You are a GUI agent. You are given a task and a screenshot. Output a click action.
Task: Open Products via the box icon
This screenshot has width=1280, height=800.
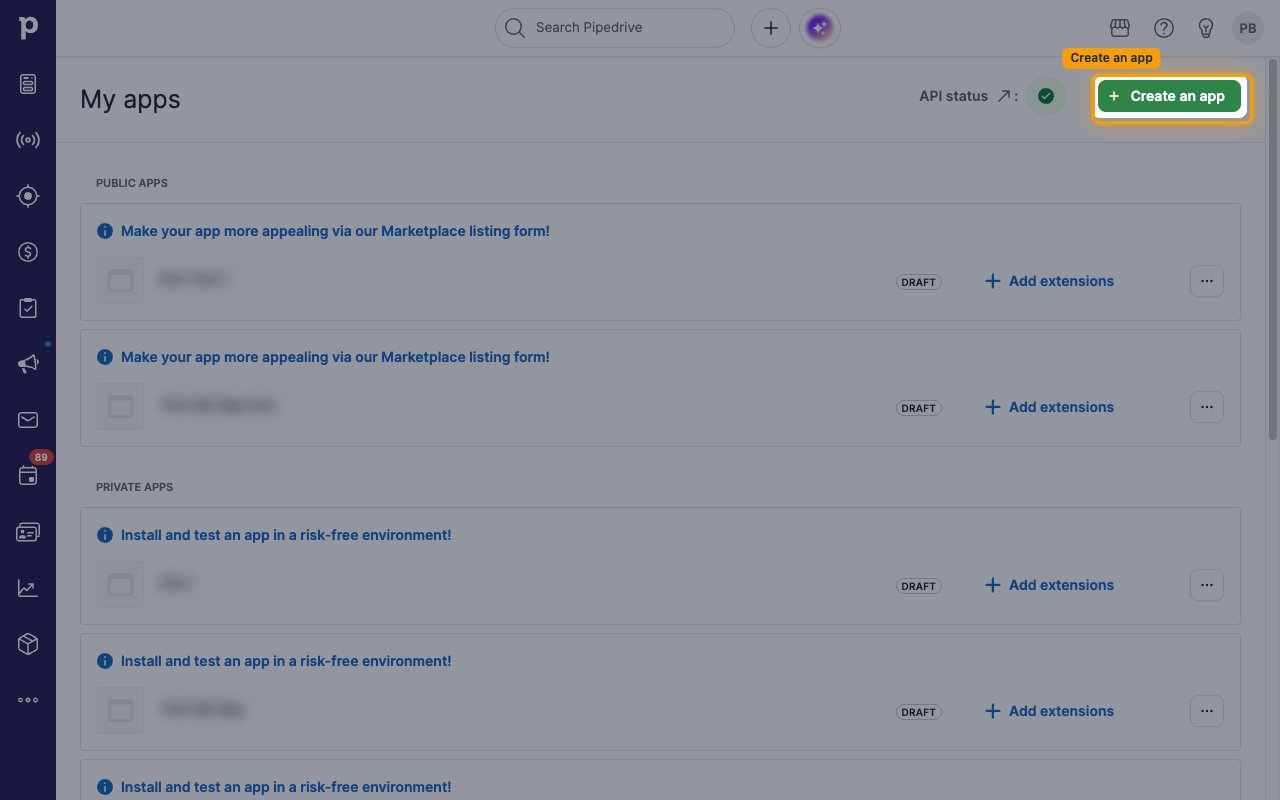pos(28,644)
